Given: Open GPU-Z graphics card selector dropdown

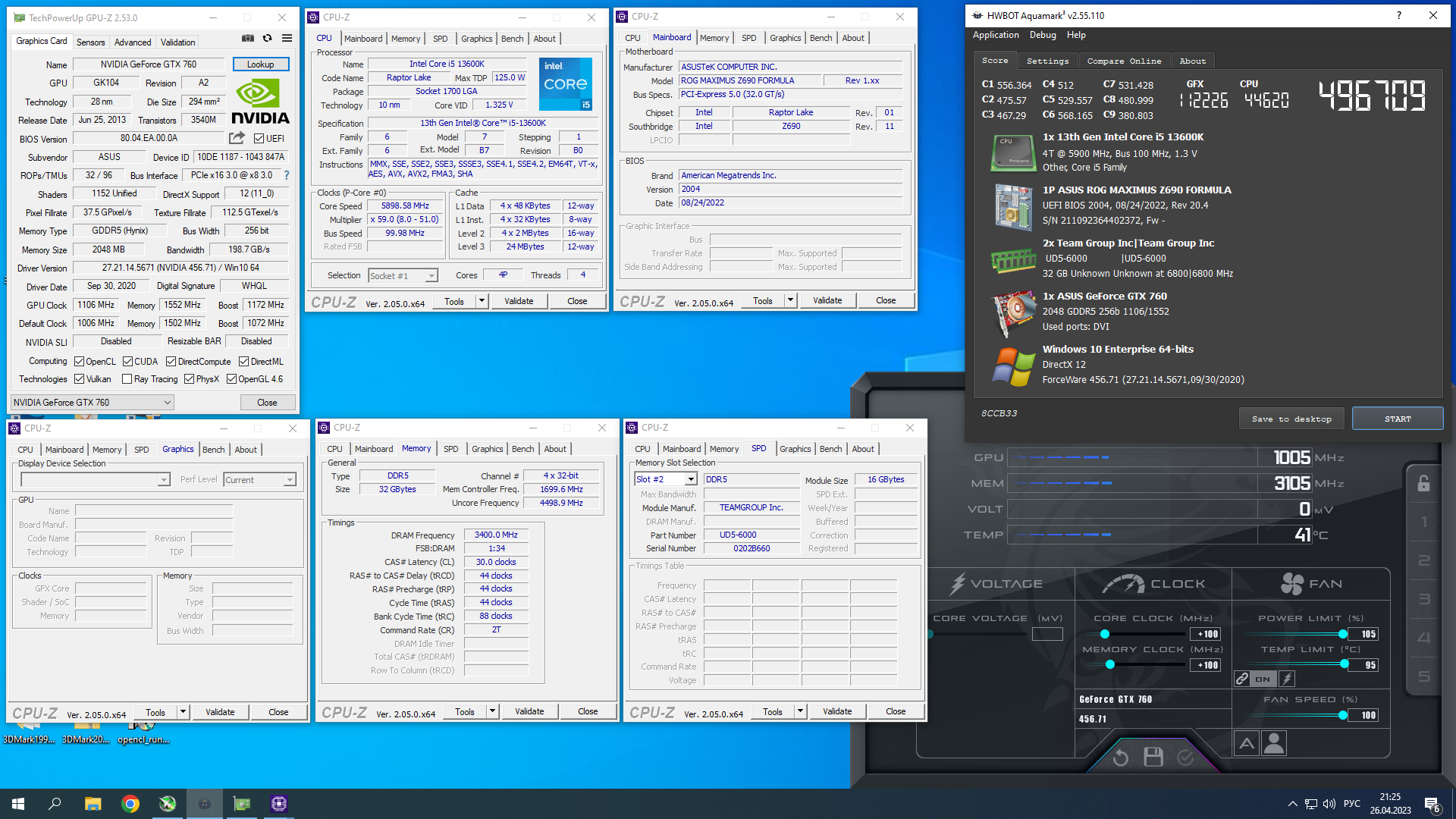Looking at the screenshot, I should [93, 403].
